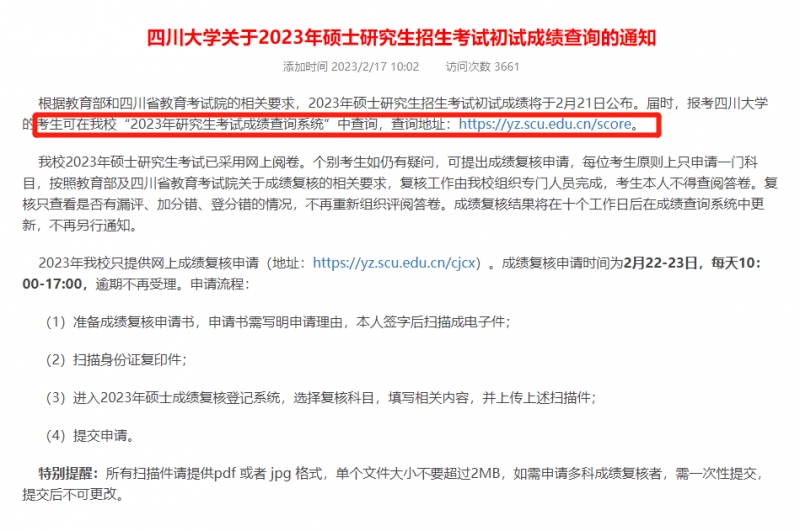This screenshot has height=531, width=800.
Task: Click the bold 特别提醒 label
Action: [x=68, y=473]
